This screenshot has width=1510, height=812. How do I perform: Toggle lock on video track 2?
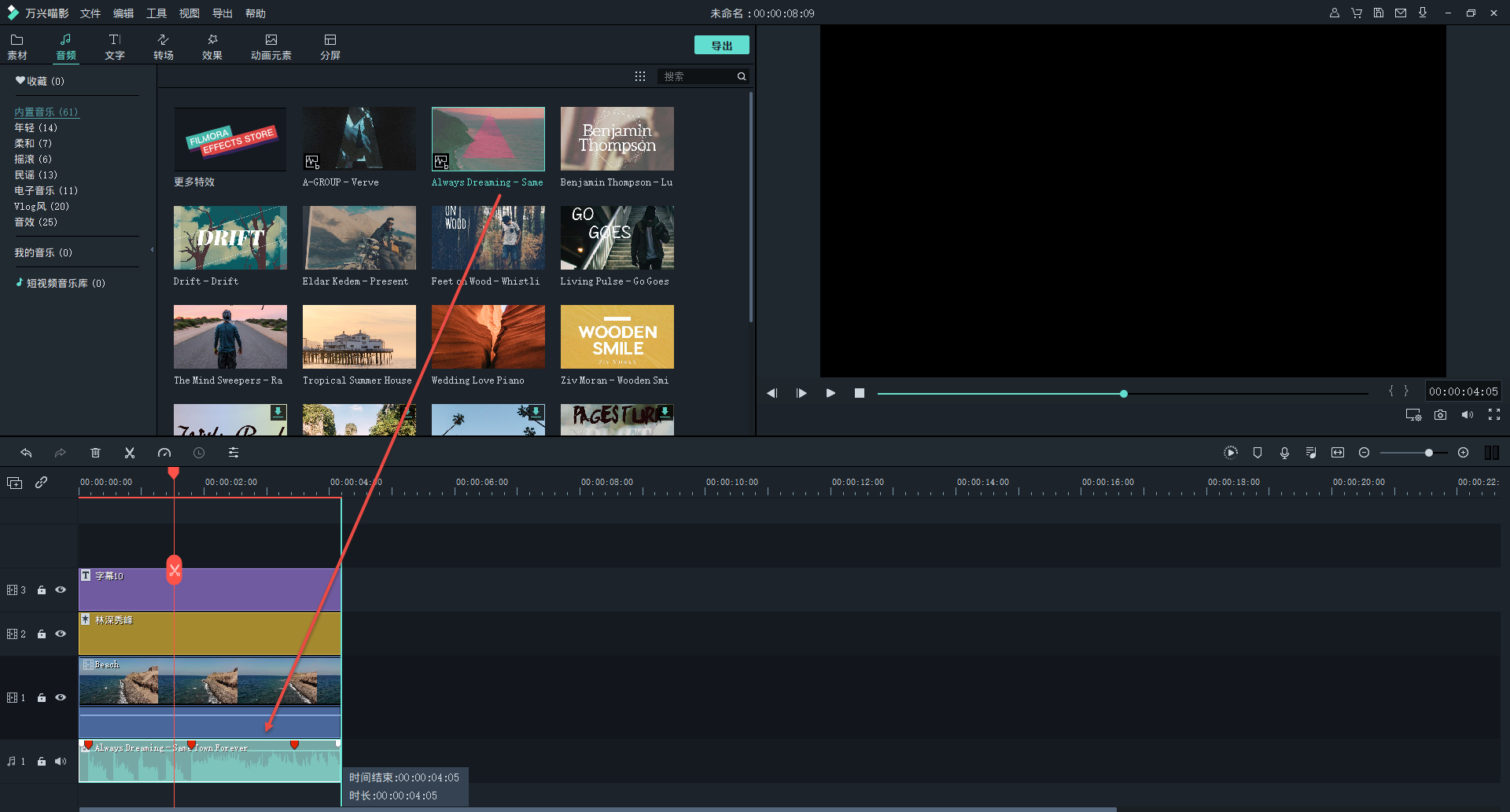42,634
